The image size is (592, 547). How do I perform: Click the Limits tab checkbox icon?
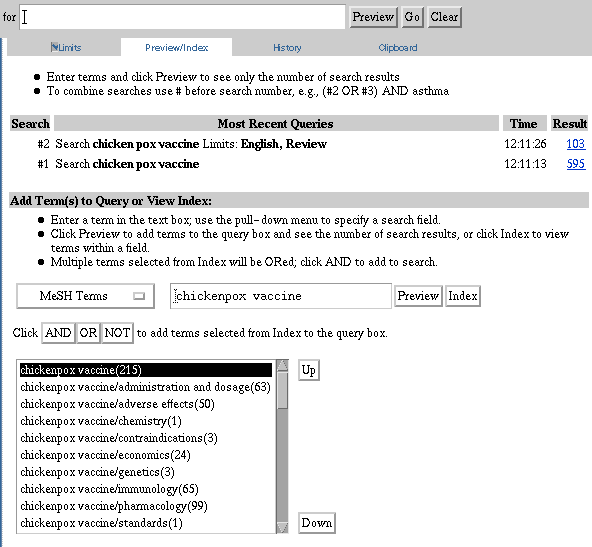point(54,47)
